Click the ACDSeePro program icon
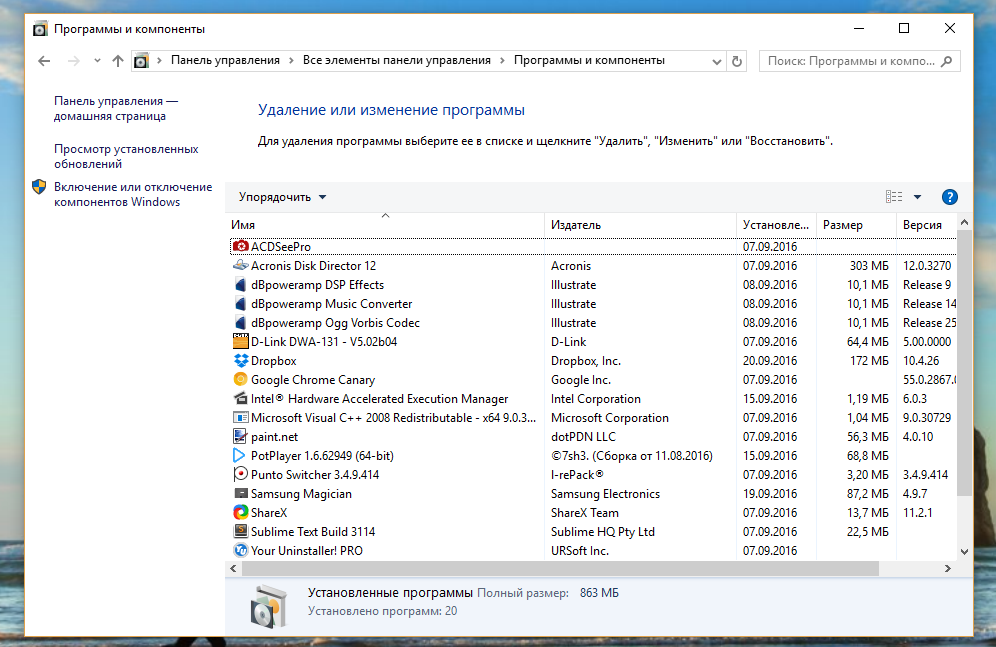The image size is (996, 647). (240, 246)
